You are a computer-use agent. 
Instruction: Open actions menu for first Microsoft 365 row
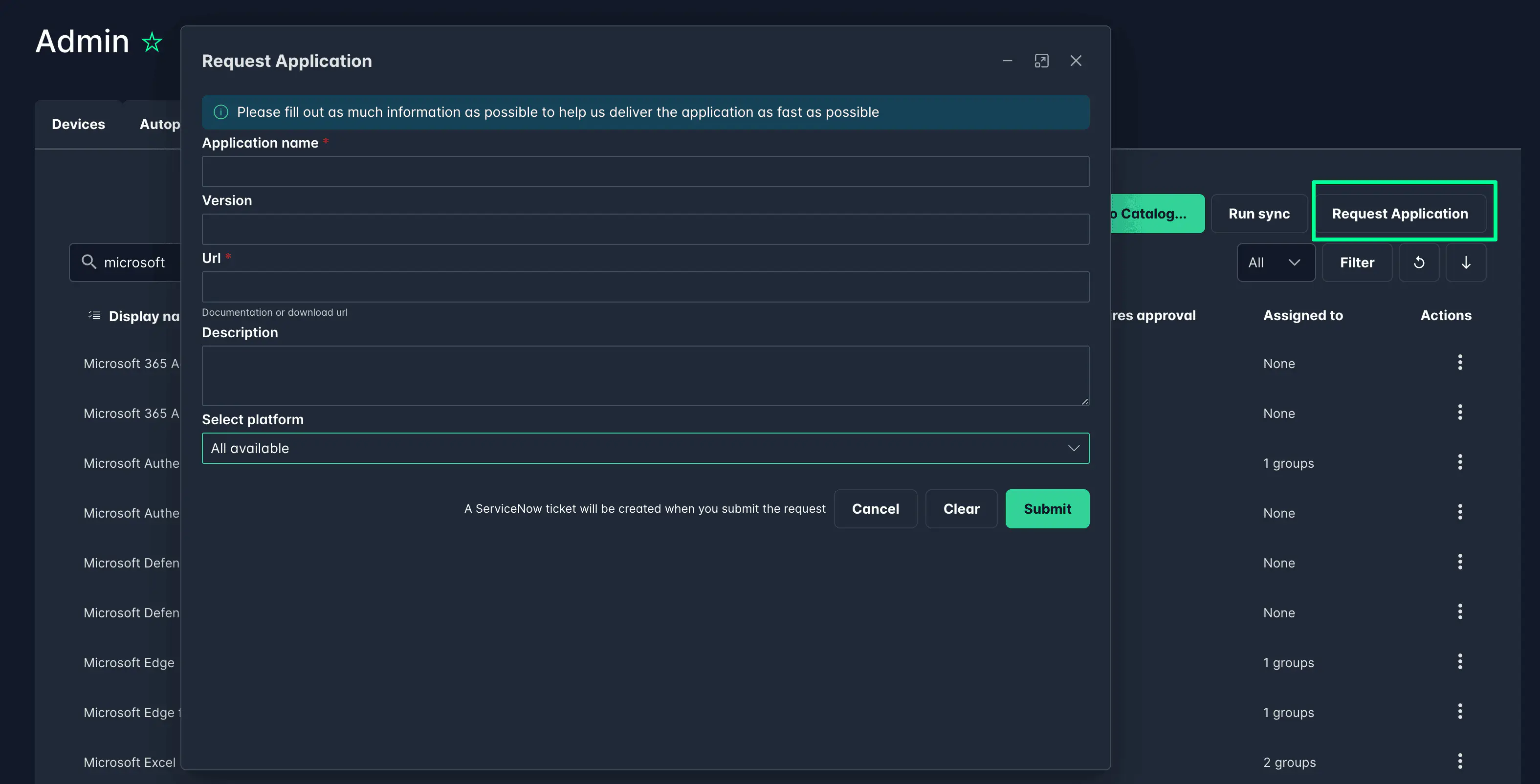pos(1460,363)
